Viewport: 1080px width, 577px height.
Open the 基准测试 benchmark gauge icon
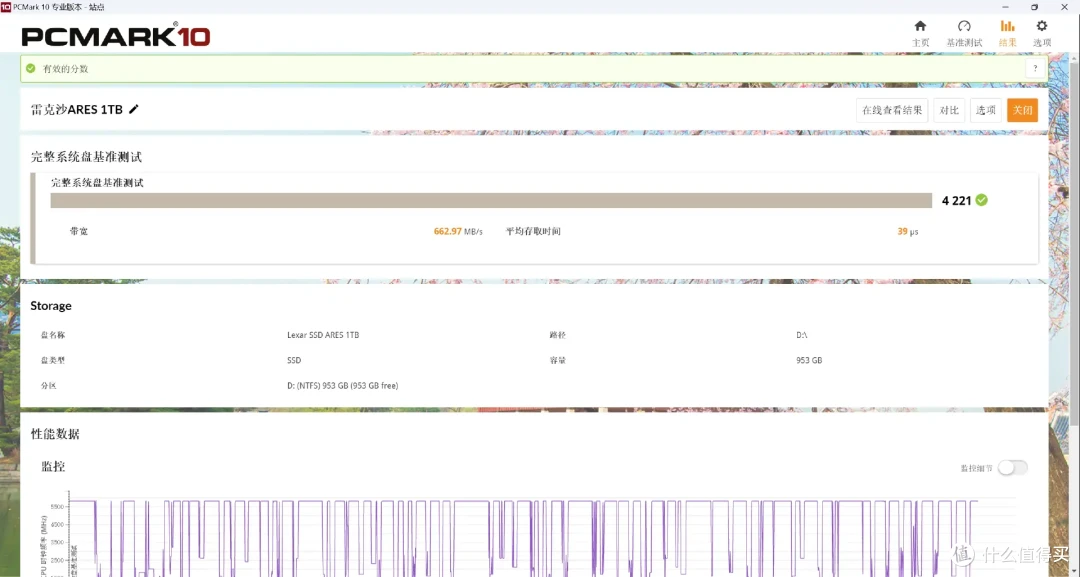[964, 26]
